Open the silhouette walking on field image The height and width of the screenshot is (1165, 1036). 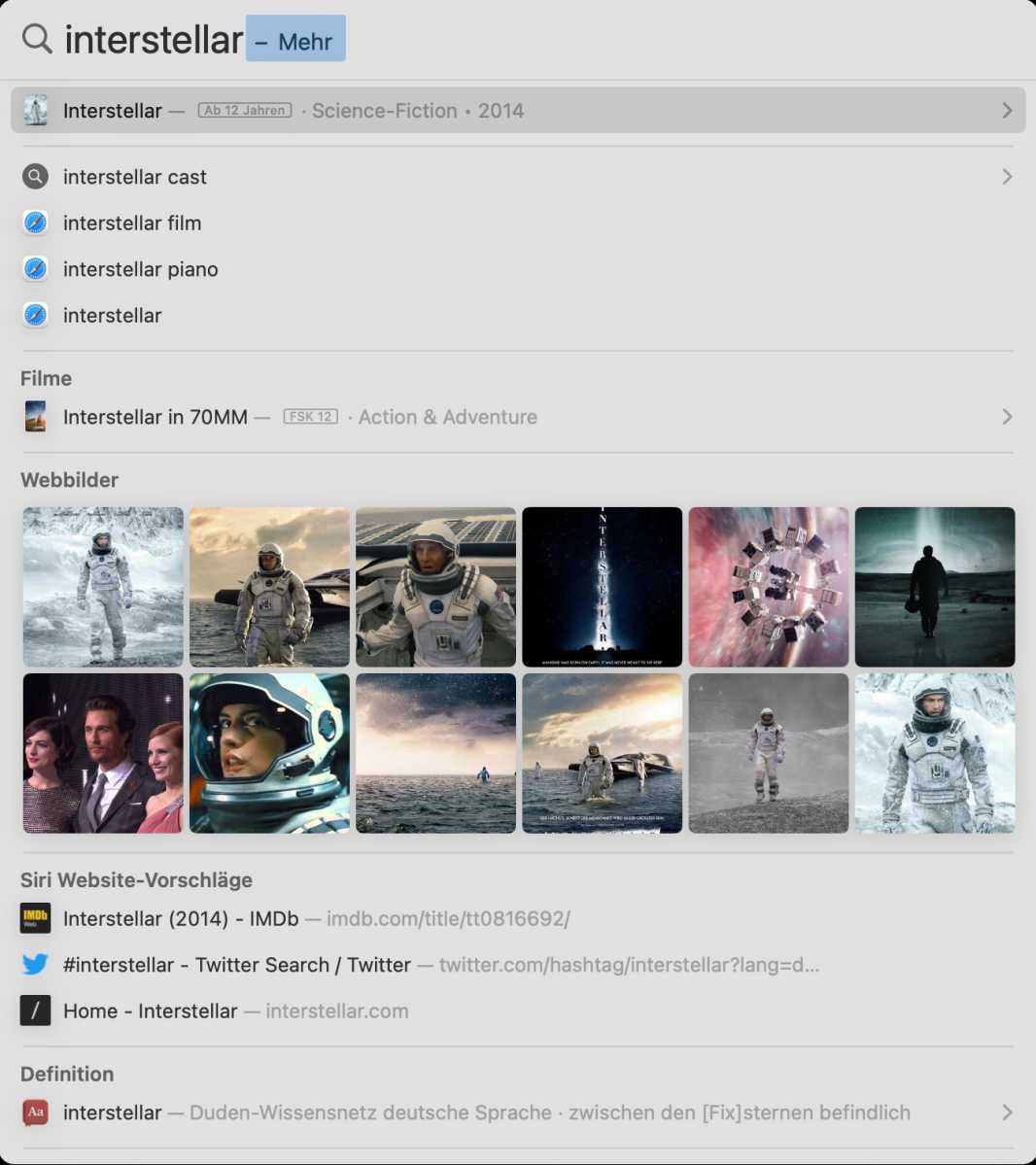[935, 586]
